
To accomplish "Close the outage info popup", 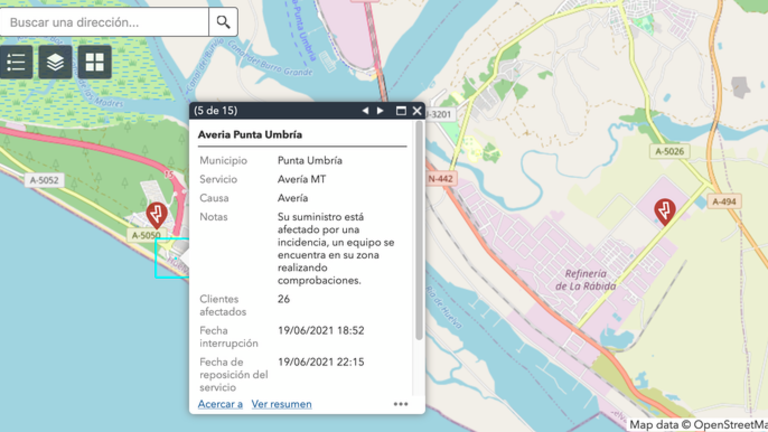I will pos(417,110).
